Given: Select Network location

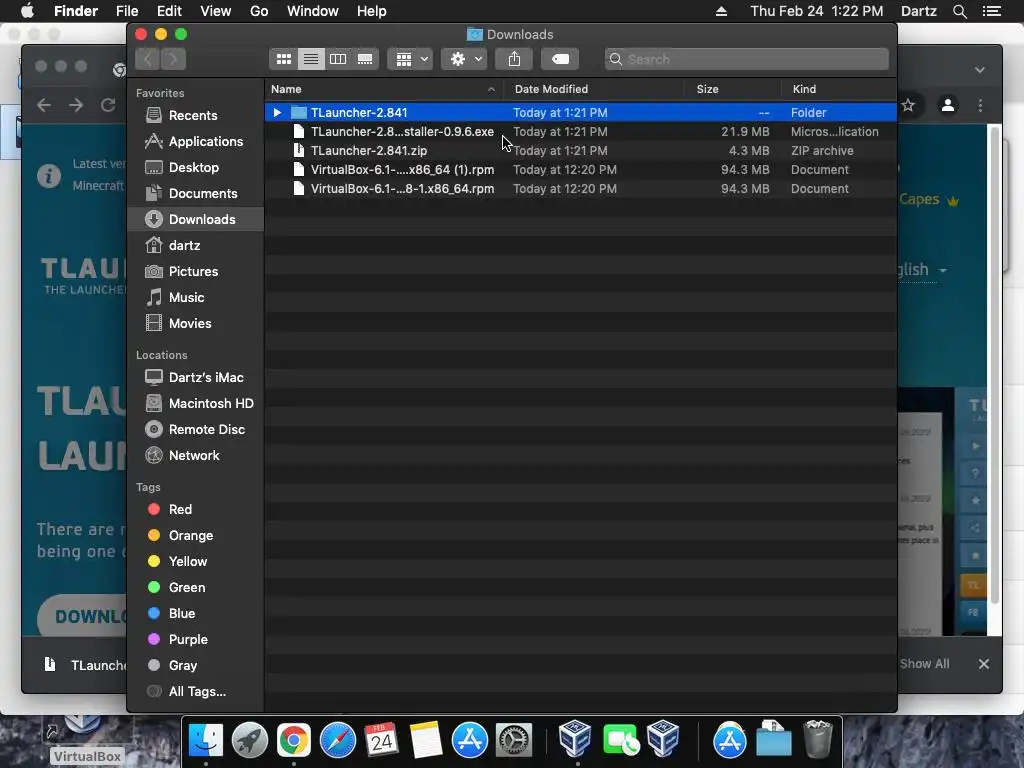Looking at the screenshot, I should coord(195,455).
